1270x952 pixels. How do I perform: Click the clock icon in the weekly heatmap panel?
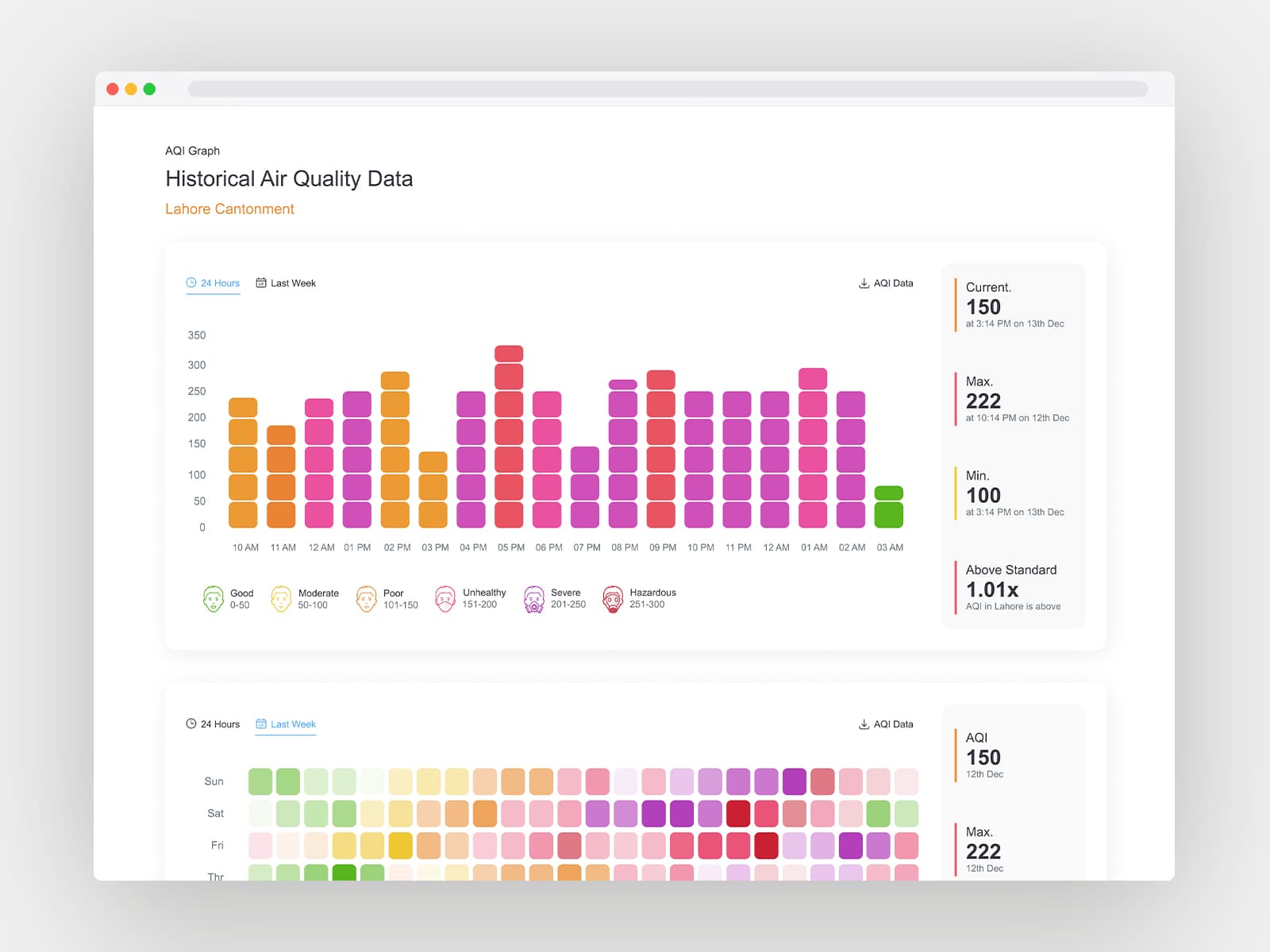click(x=191, y=724)
